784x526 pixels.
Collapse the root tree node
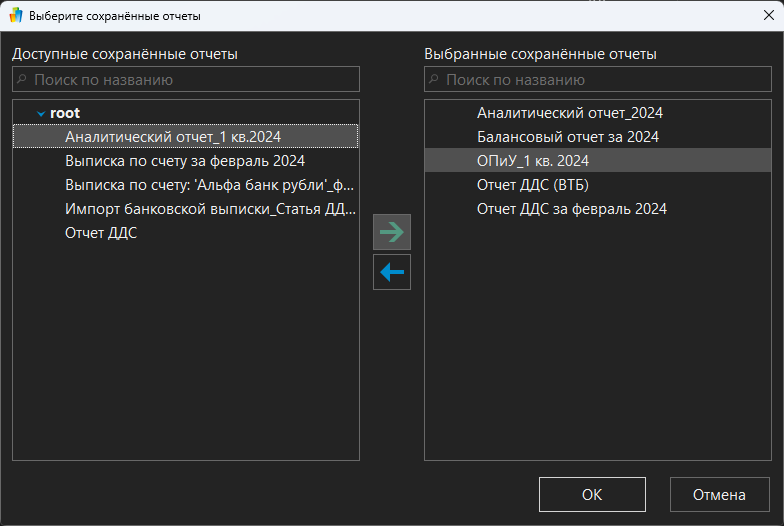pyautogui.click(x=41, y=114)
